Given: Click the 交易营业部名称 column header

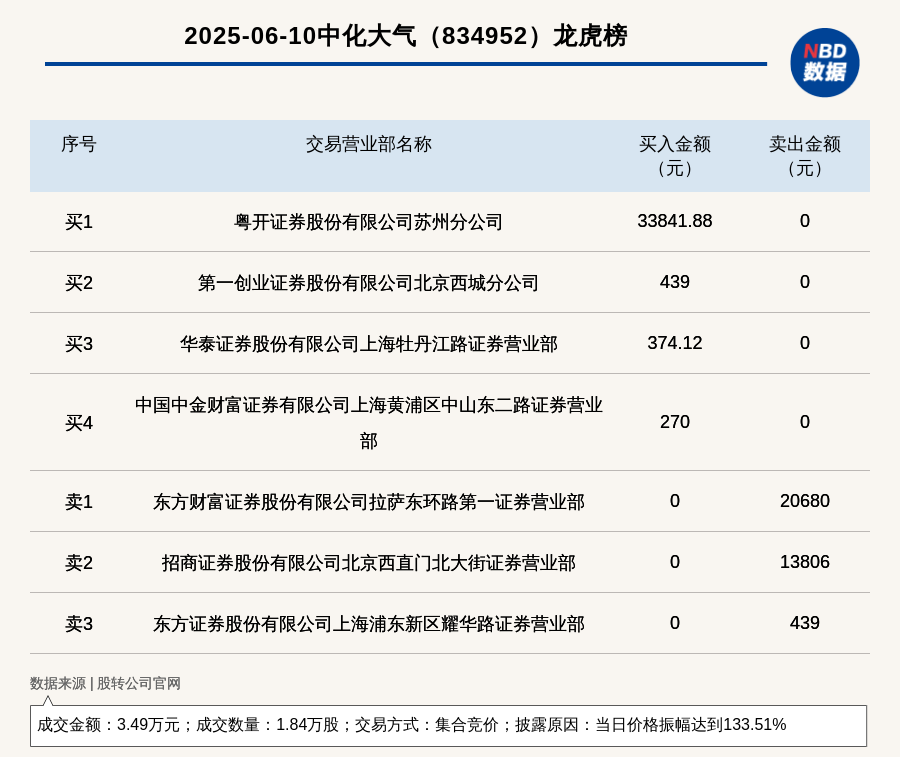Looking at the screenshot, I should pos(368,144).
